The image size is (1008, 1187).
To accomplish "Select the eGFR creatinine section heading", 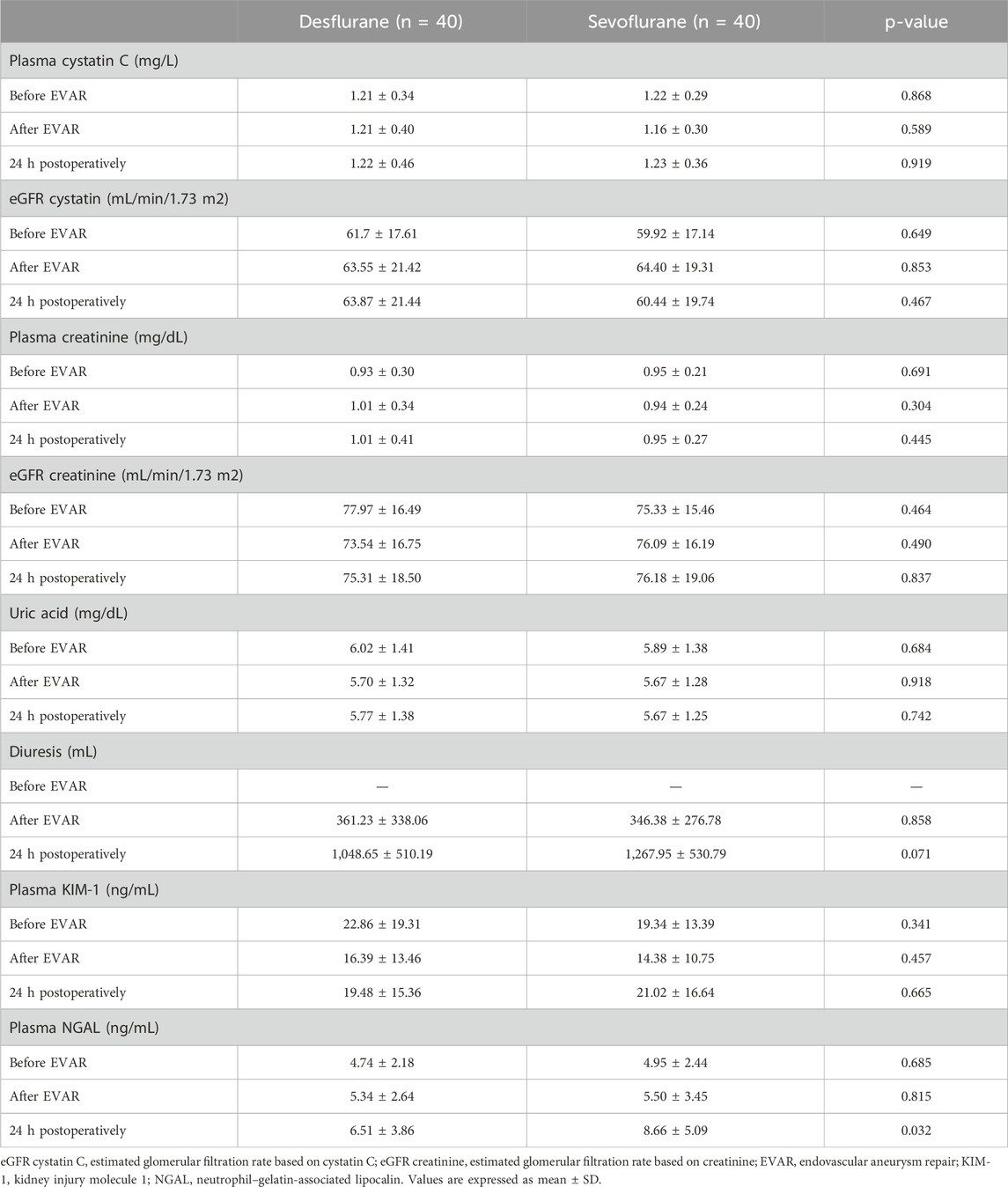I will 126,476.
